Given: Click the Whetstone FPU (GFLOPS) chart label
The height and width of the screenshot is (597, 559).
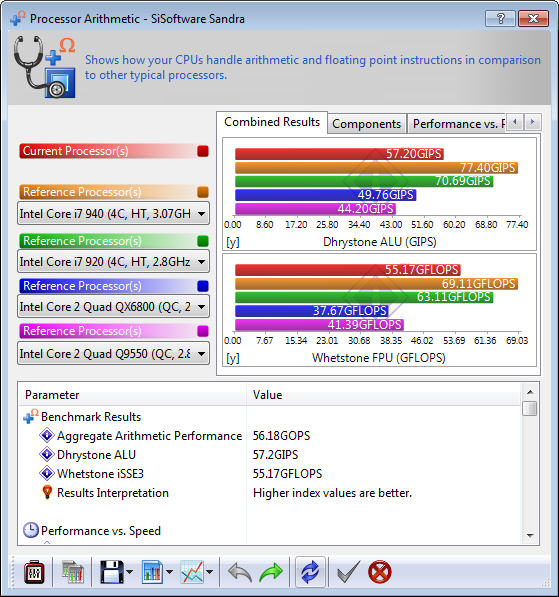Looking at the screenshot, I should click(379, 358).
